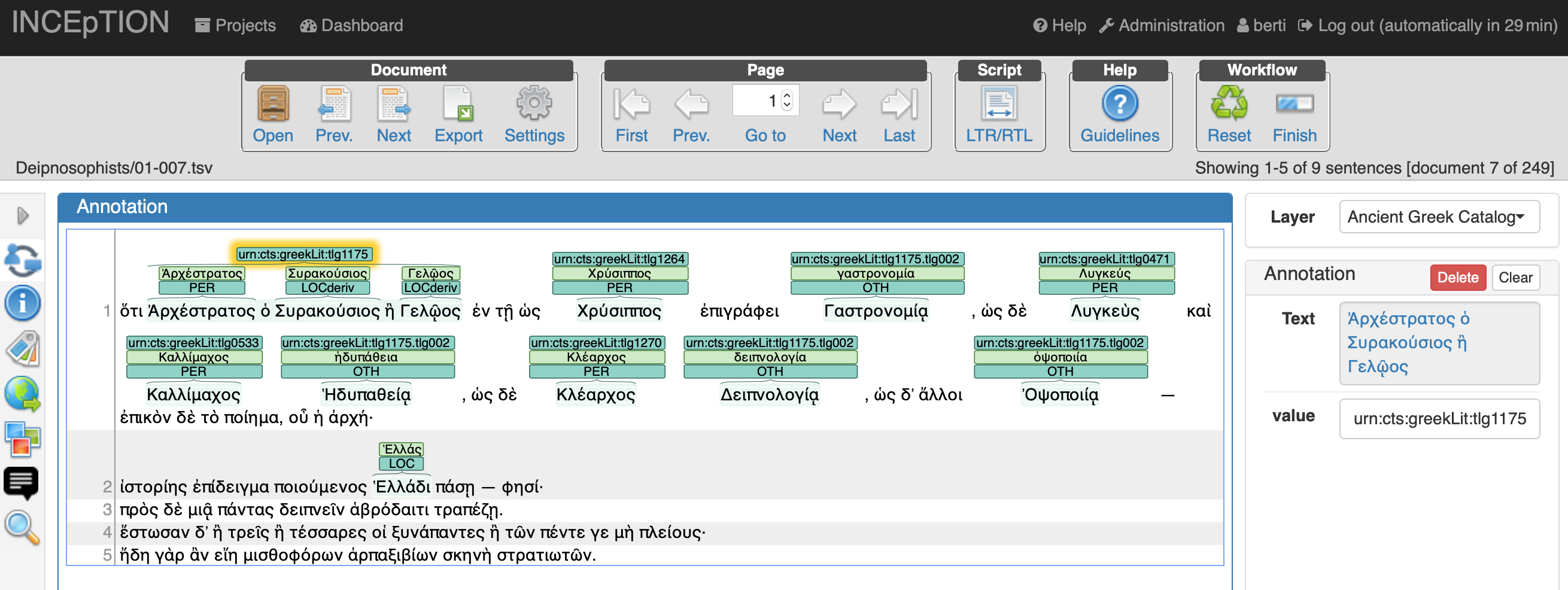Image resolution: width=1568 pixels, height=590 pixels.
Task: Click the value field urn:cts:greekLit:tlg1175
Action: (1439, 418)
